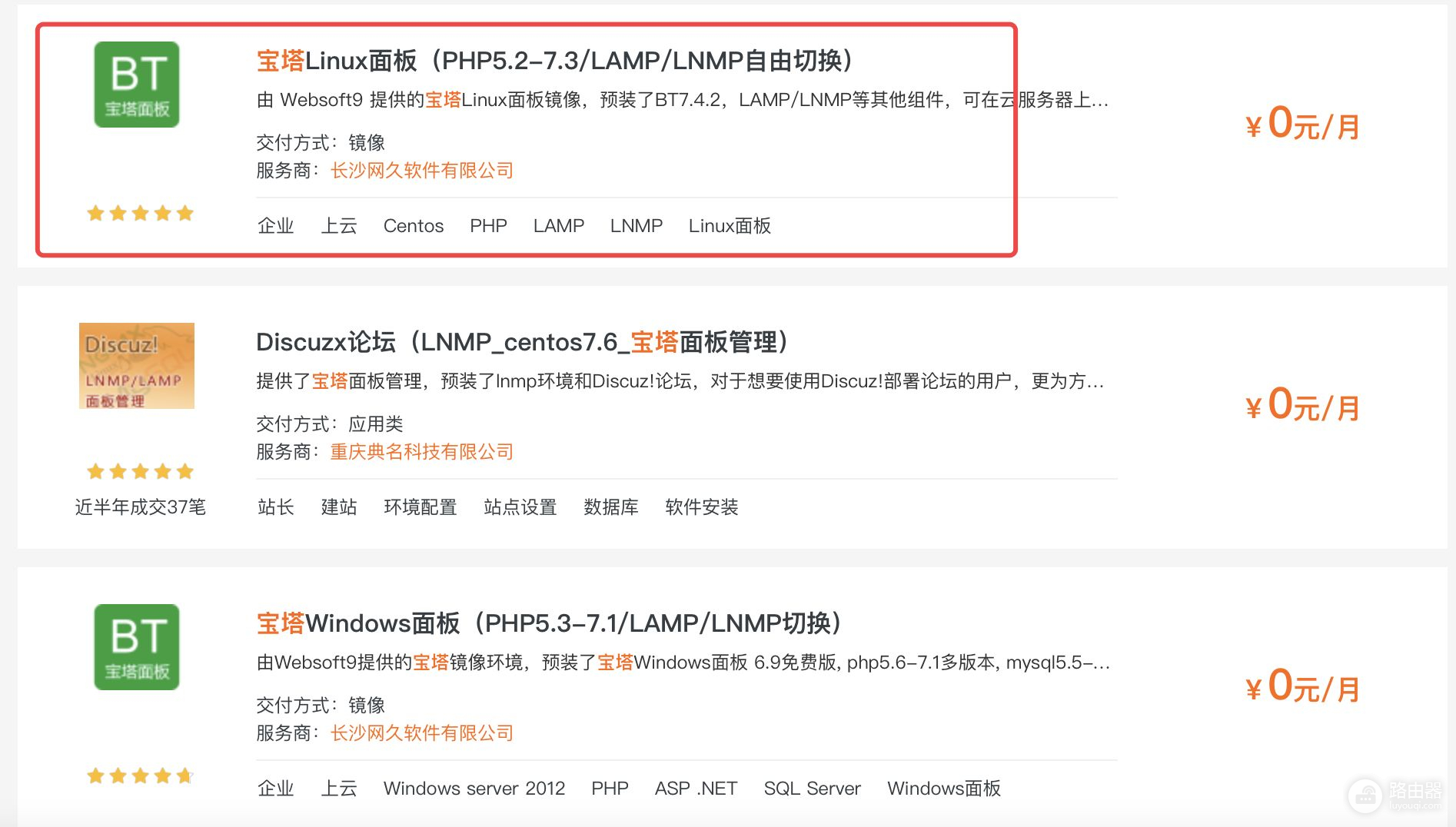Select the 企业 tag under 宝塔Windows面板
Image resolution: width=1456 pixels, height=827 pixels.
point(276,789)
